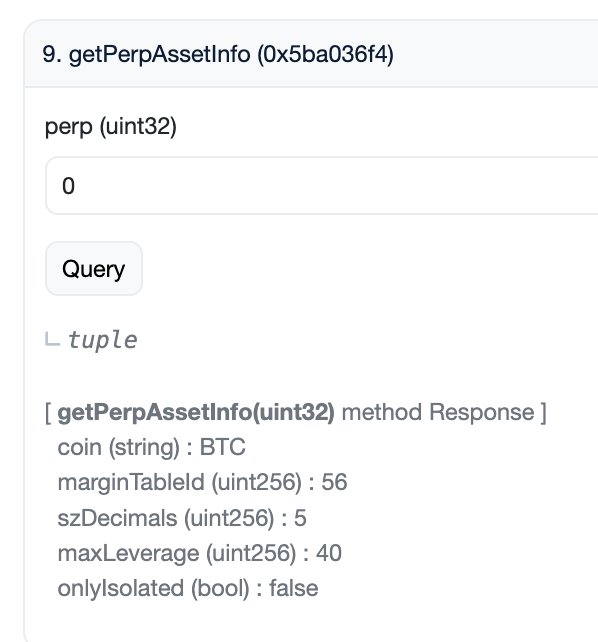598x642 pixels.
Task: Select the coin (string) field label
Action: click(x=119, y=447)
